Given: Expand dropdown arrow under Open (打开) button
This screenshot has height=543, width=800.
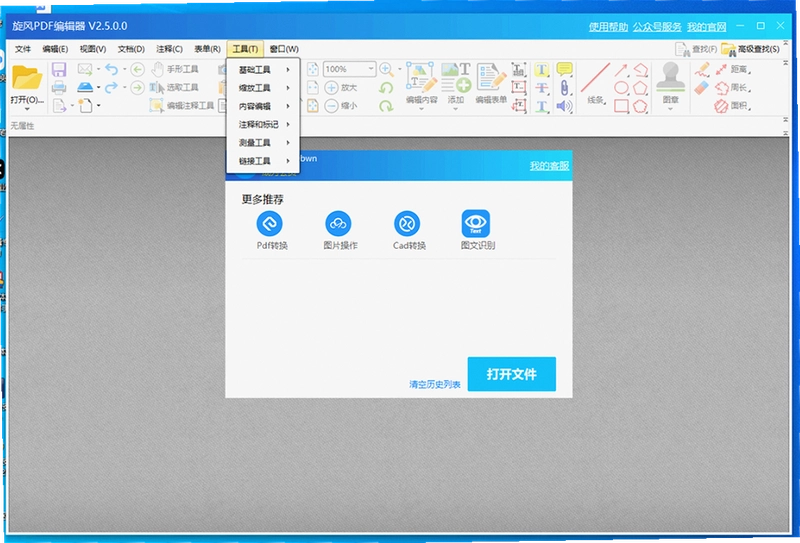Looking at the screenshot, I should [x=27, y=109].
